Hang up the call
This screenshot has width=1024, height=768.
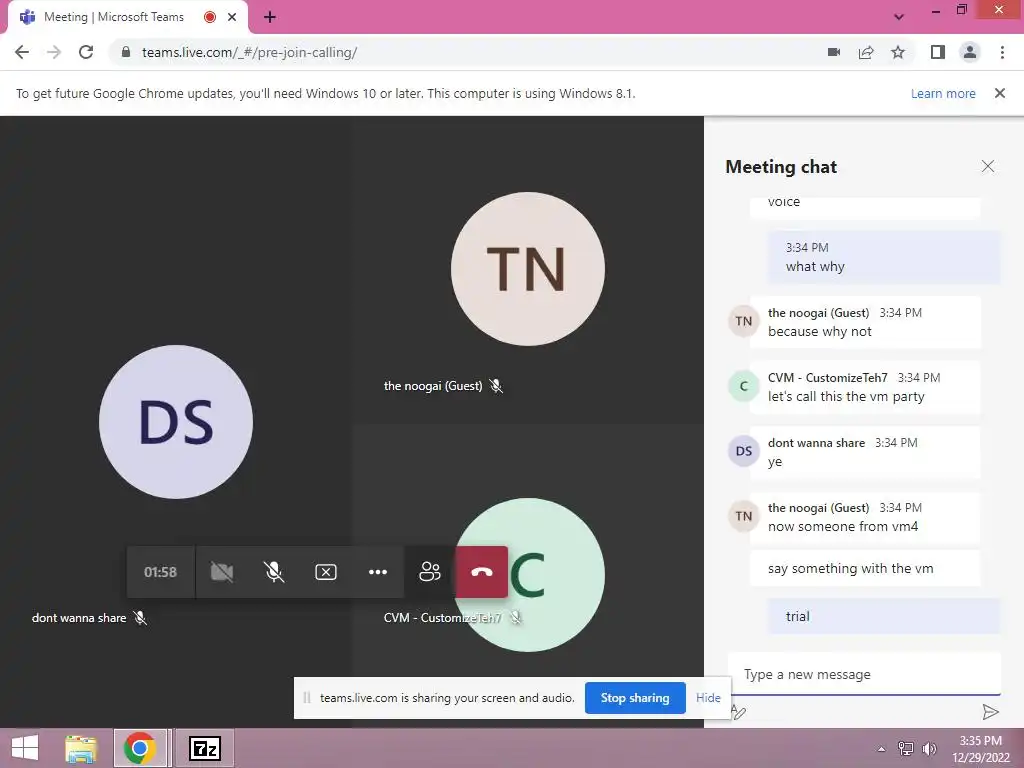coord(482,572)
